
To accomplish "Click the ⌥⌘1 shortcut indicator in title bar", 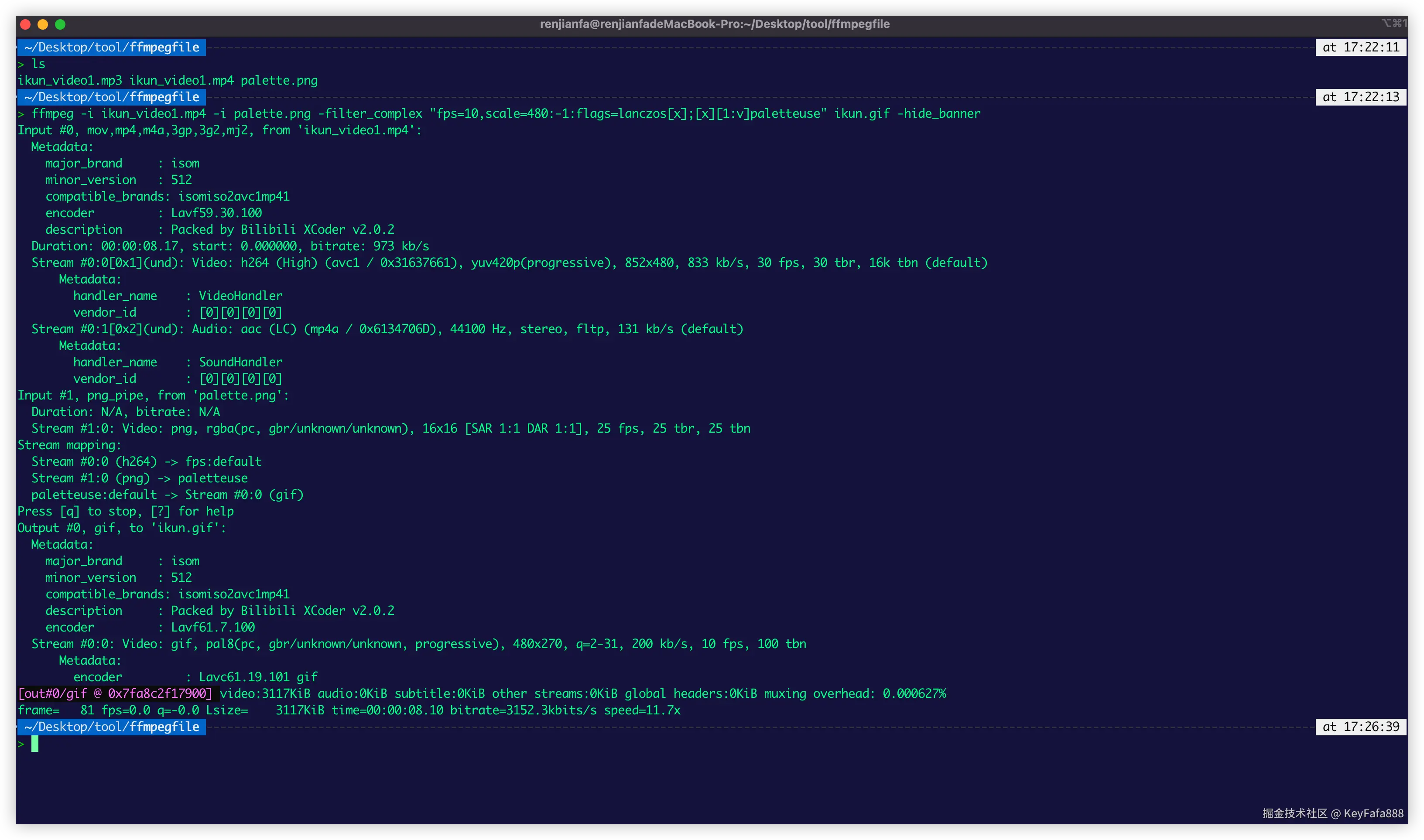I will coord(1393,23).
